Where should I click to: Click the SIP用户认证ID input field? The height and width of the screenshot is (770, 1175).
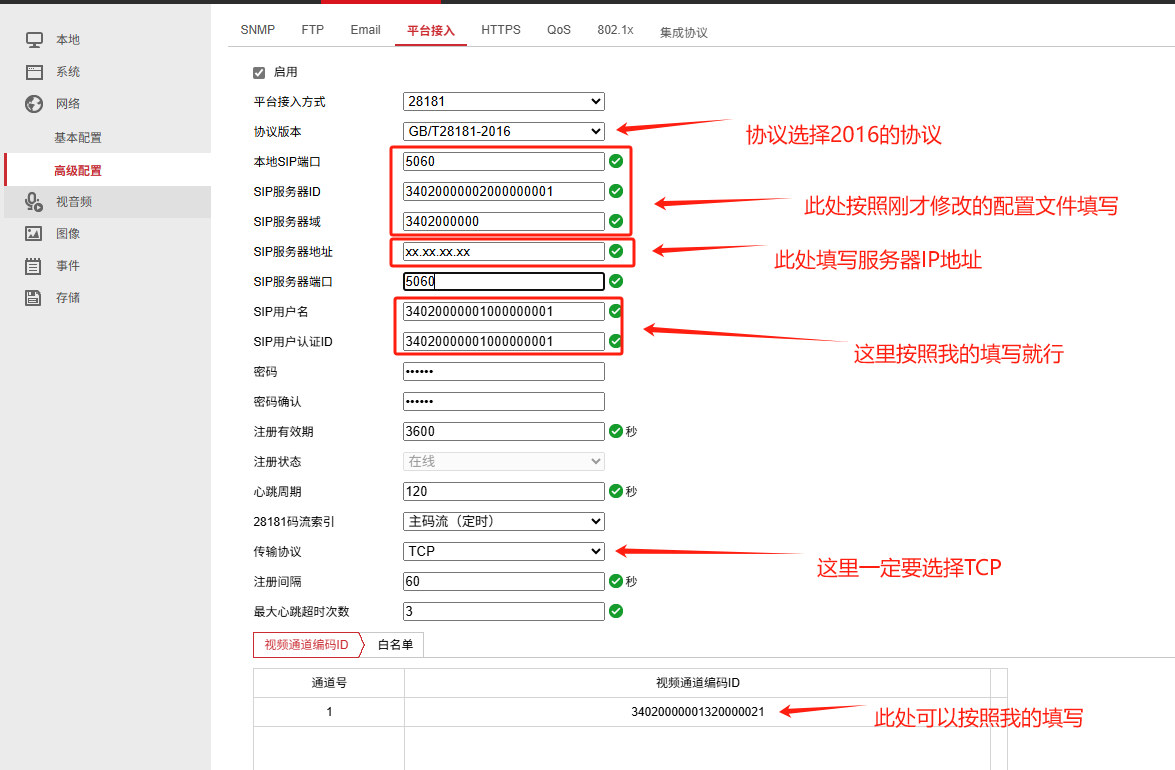click(x=504, y=341)
